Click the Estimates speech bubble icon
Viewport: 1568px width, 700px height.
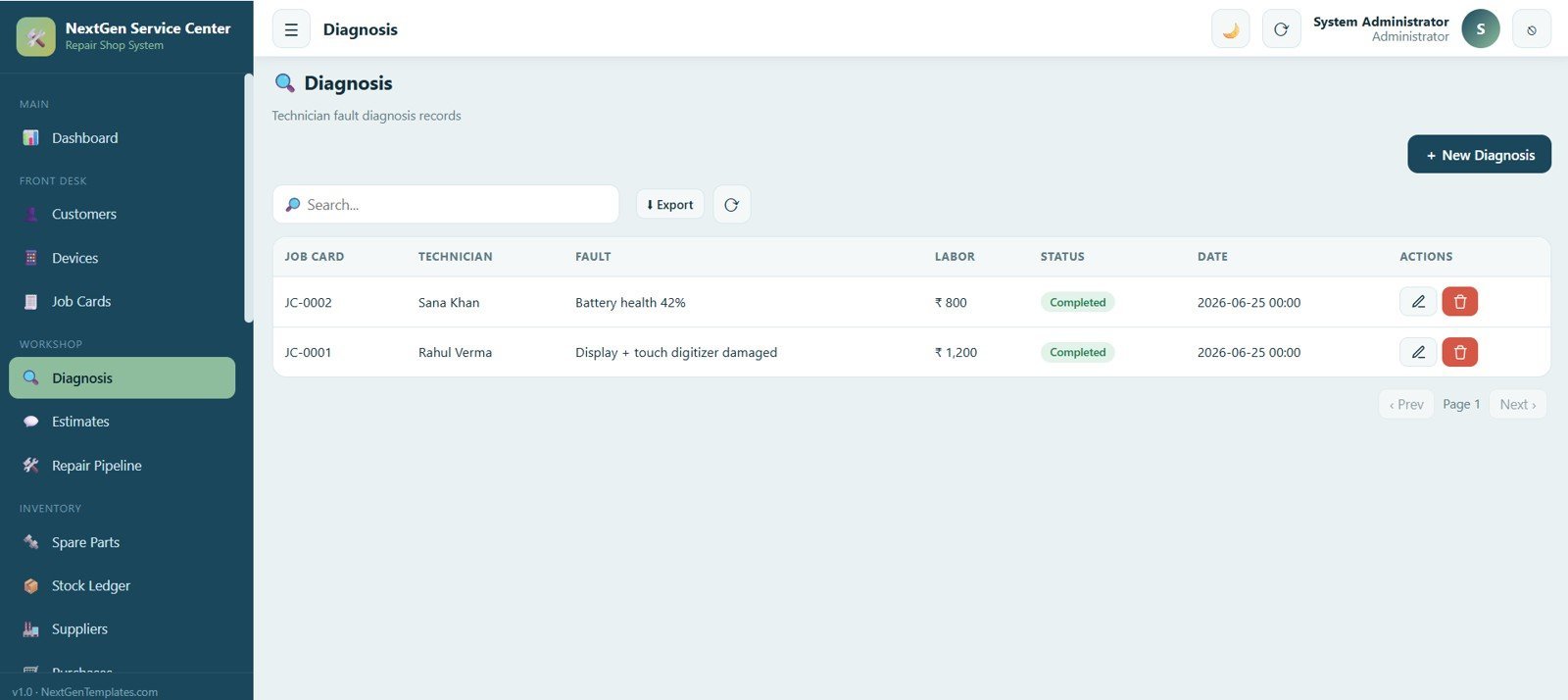[x=31, y=422]
